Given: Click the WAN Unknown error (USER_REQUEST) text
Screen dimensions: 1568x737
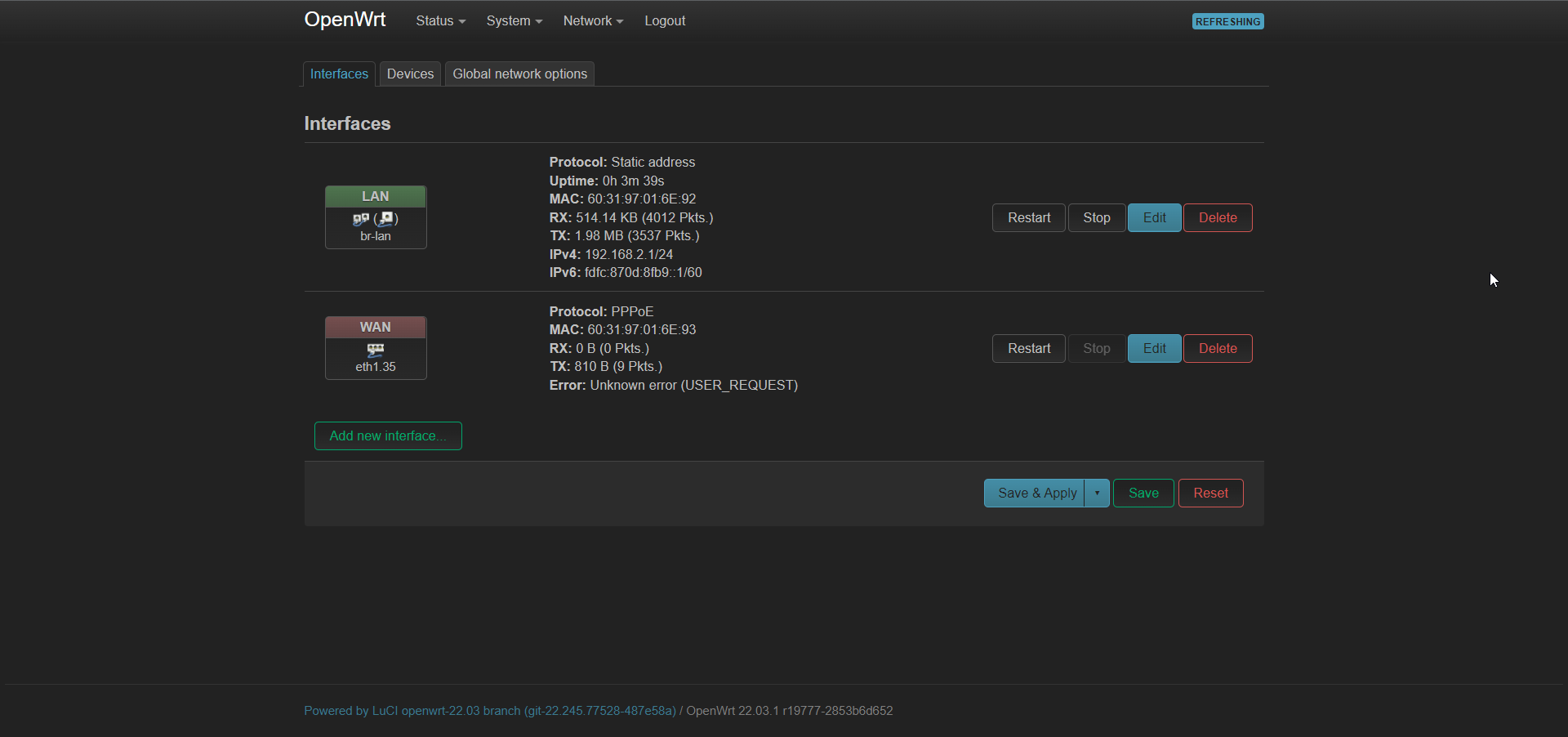Looking at the screenshot, I should (694, 385).
